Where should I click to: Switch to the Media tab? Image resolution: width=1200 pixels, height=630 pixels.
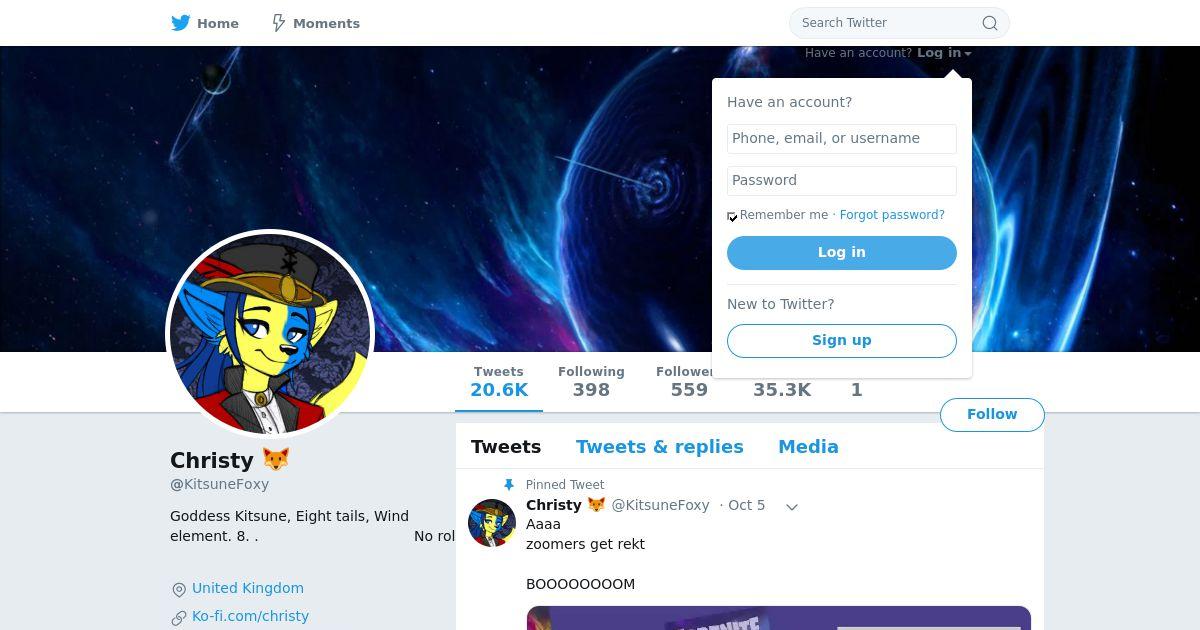pos(808,447)
